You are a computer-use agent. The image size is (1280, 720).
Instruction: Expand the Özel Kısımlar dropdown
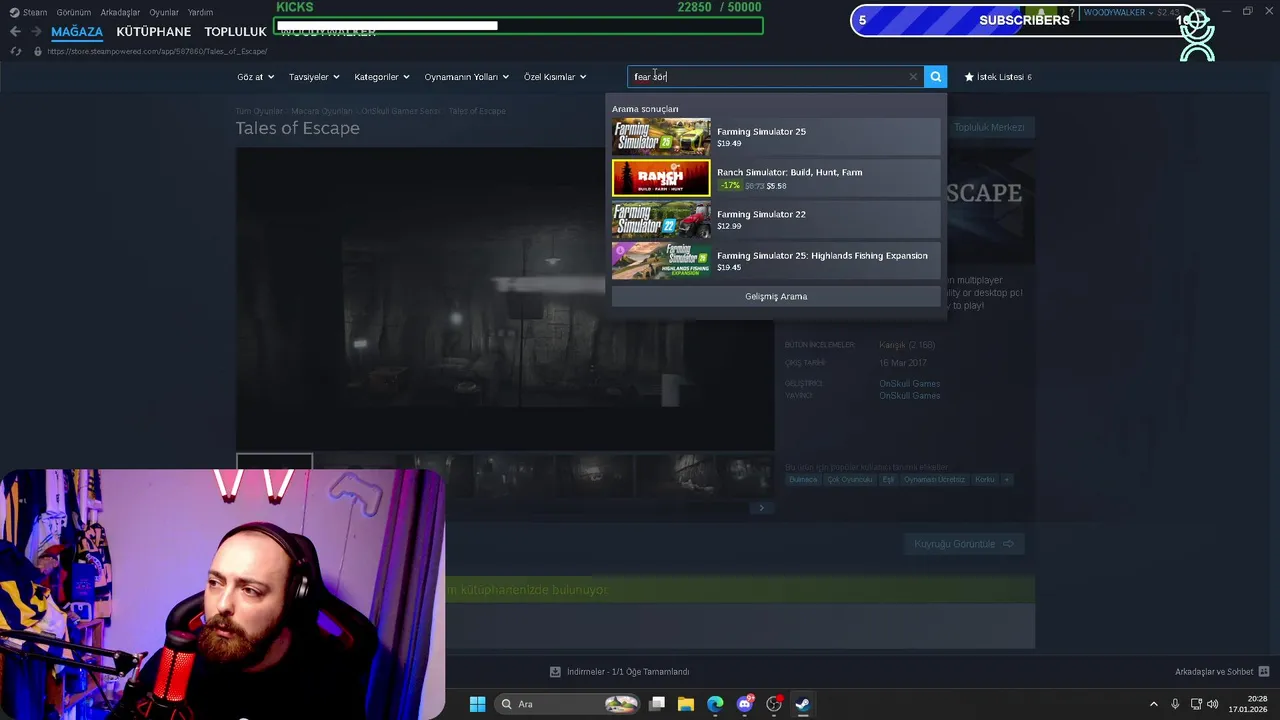pyautogui.click(x=555, y=77)
